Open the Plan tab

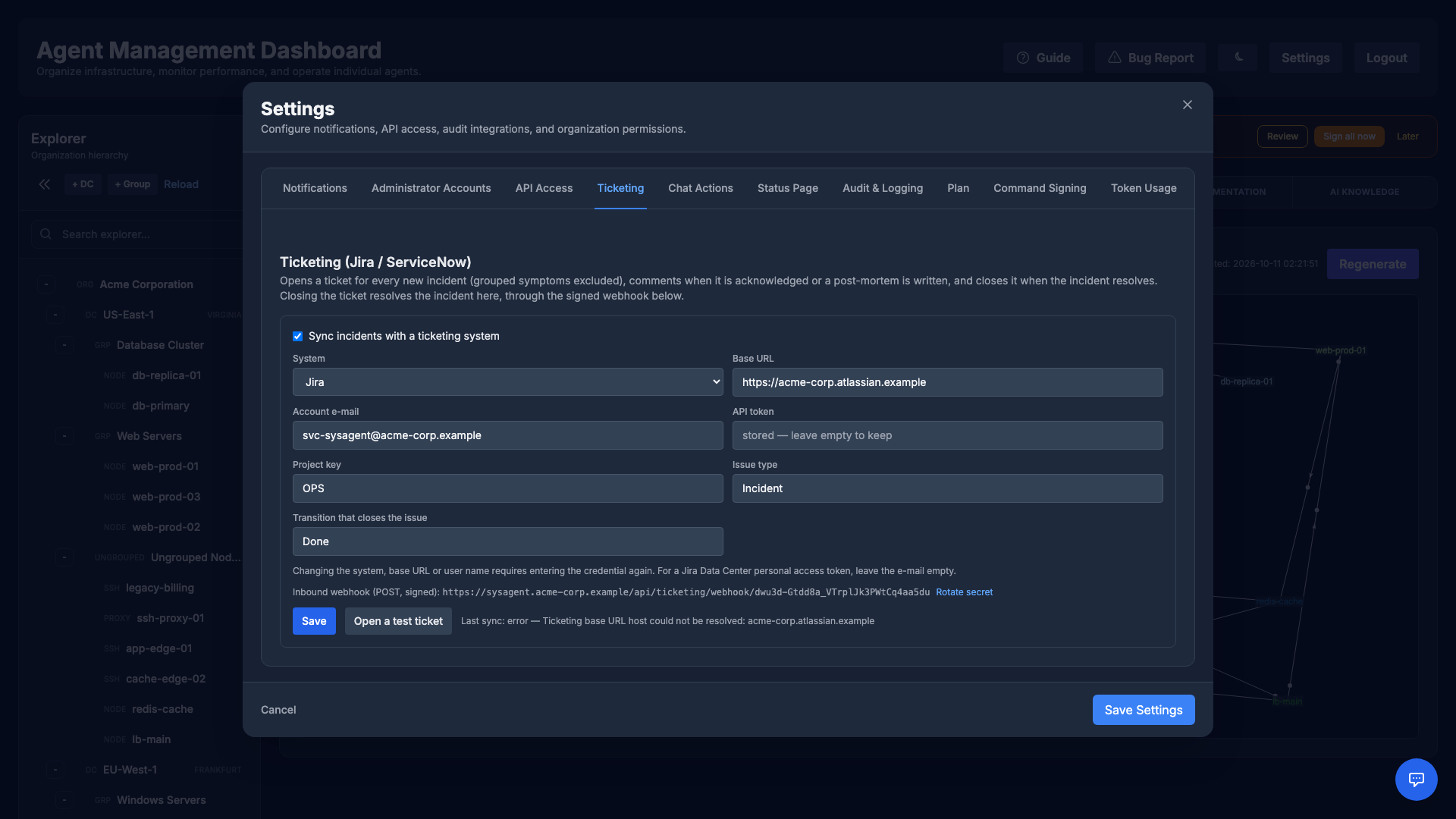click(958, 188)
